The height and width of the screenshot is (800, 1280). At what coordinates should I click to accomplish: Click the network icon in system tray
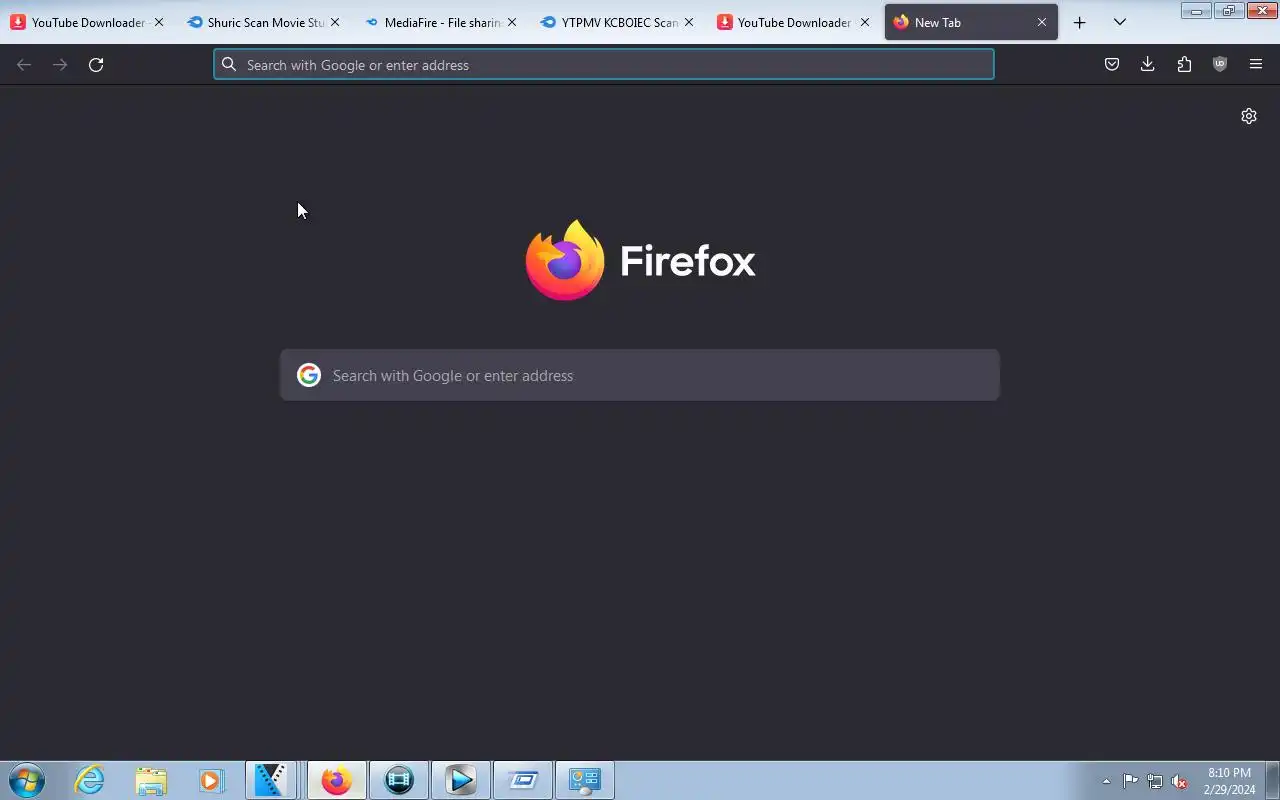[1155, 781]
